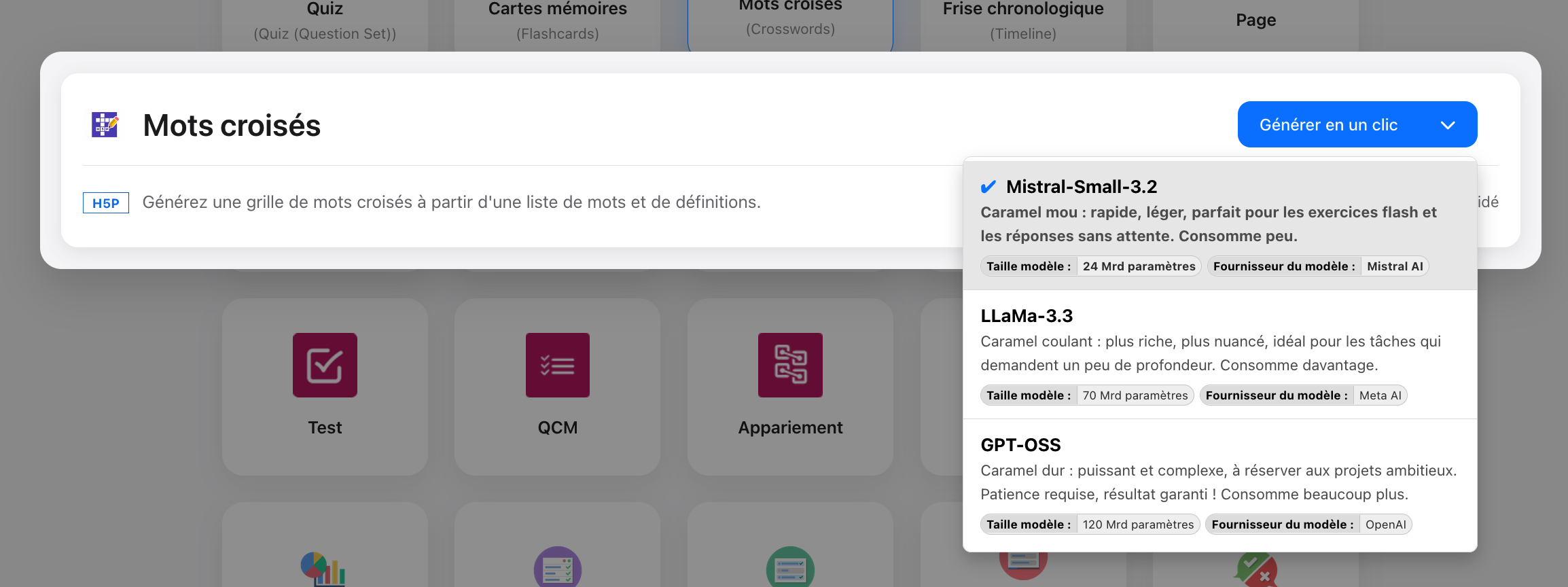
Task: Click the H5P badge
Action: (106, 203)
